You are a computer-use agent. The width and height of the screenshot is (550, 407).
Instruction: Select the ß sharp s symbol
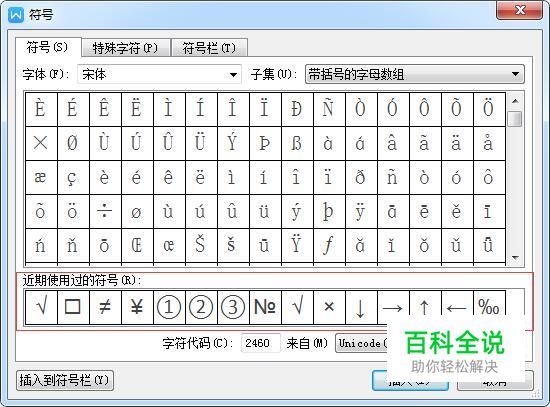[297, 143]
